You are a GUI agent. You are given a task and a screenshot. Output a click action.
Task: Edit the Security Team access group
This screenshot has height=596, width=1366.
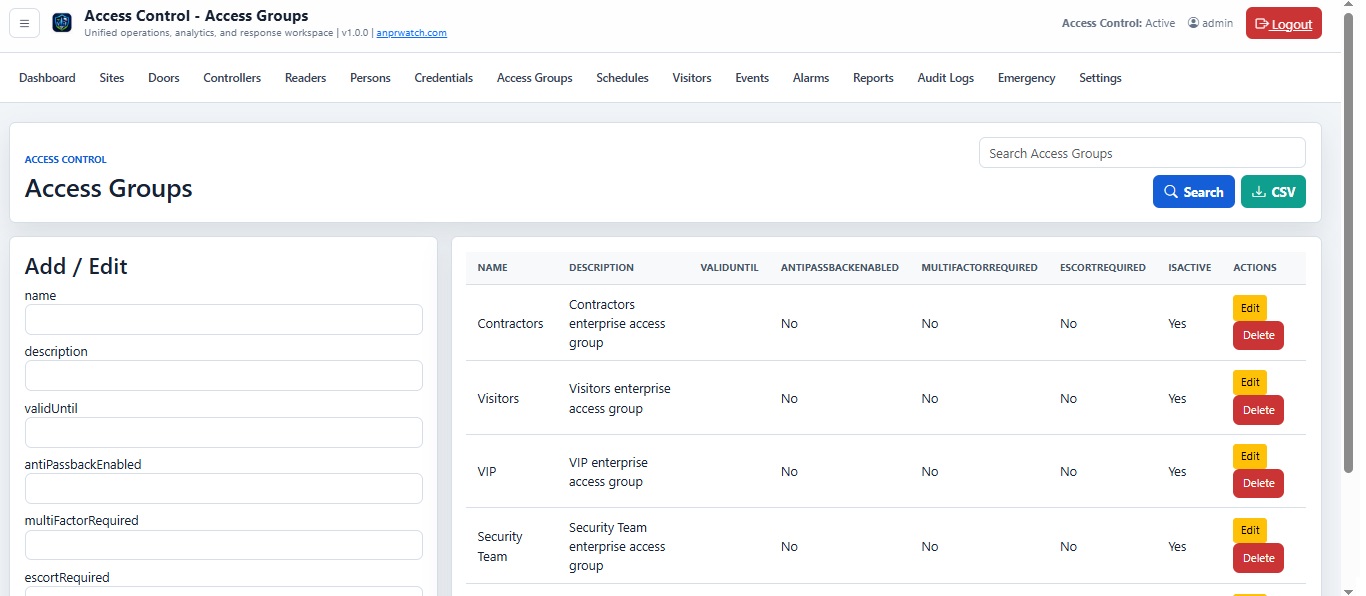tap(1250, 530)
